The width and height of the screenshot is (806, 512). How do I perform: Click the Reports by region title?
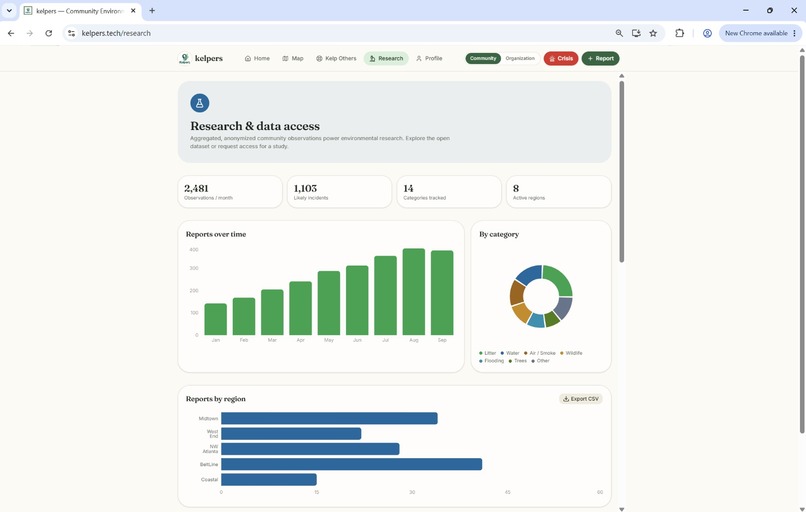[x=215, y=399]
